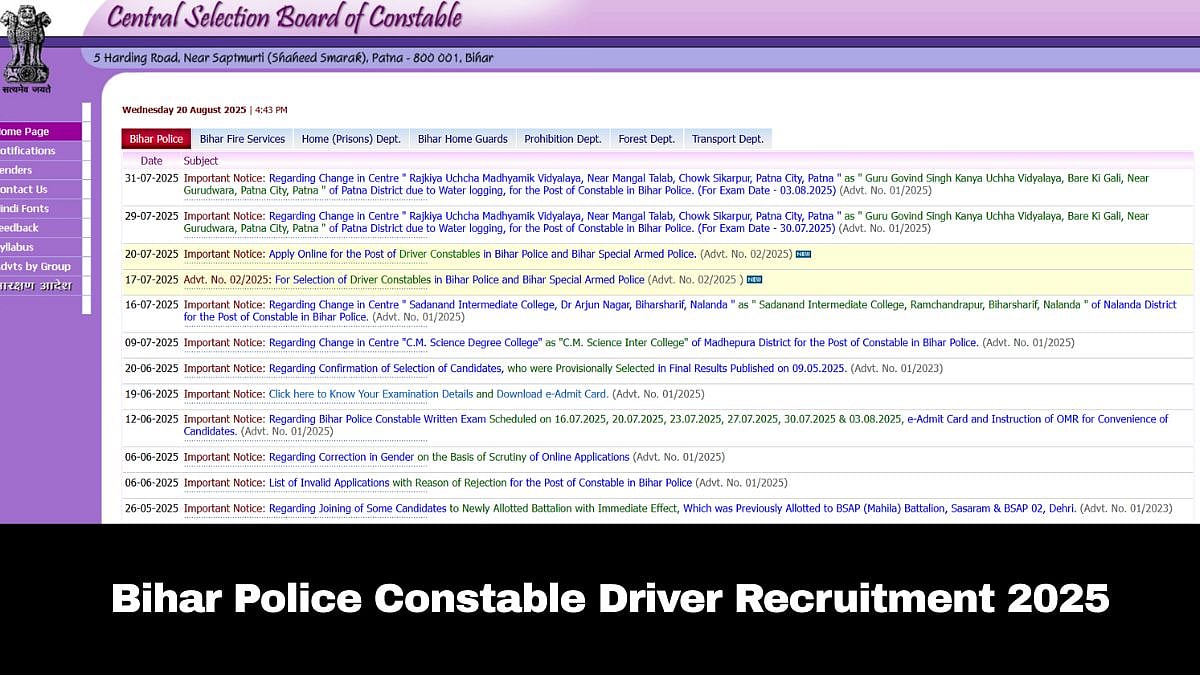Click NEW badge beside Advt. No. 02/2025 notice

point(754,280)
